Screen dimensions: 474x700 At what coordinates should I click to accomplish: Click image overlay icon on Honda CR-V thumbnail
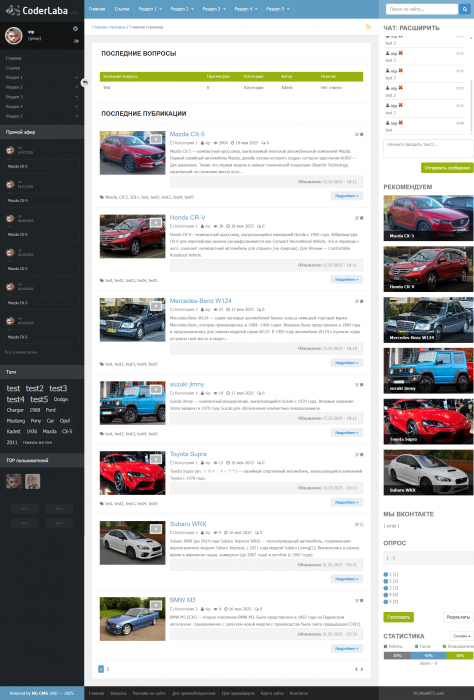(x=155, y=222)
